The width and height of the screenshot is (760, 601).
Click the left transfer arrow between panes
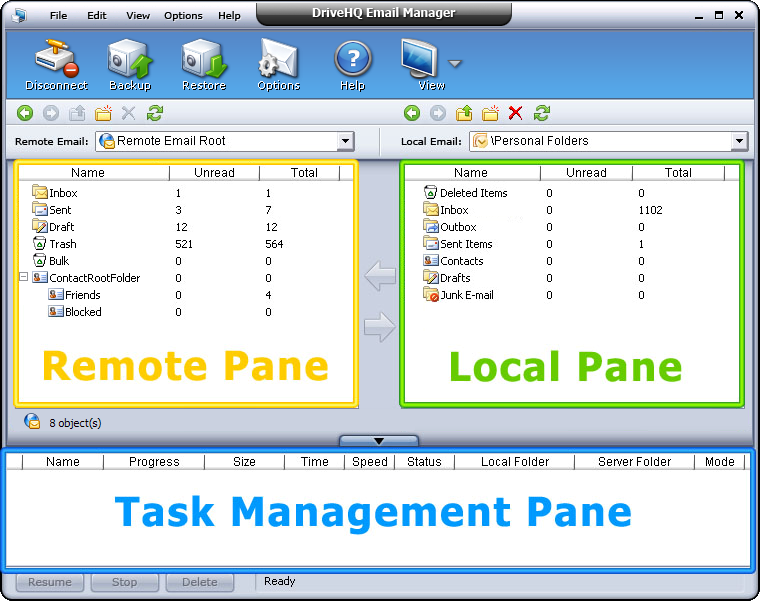pos(380,276)
